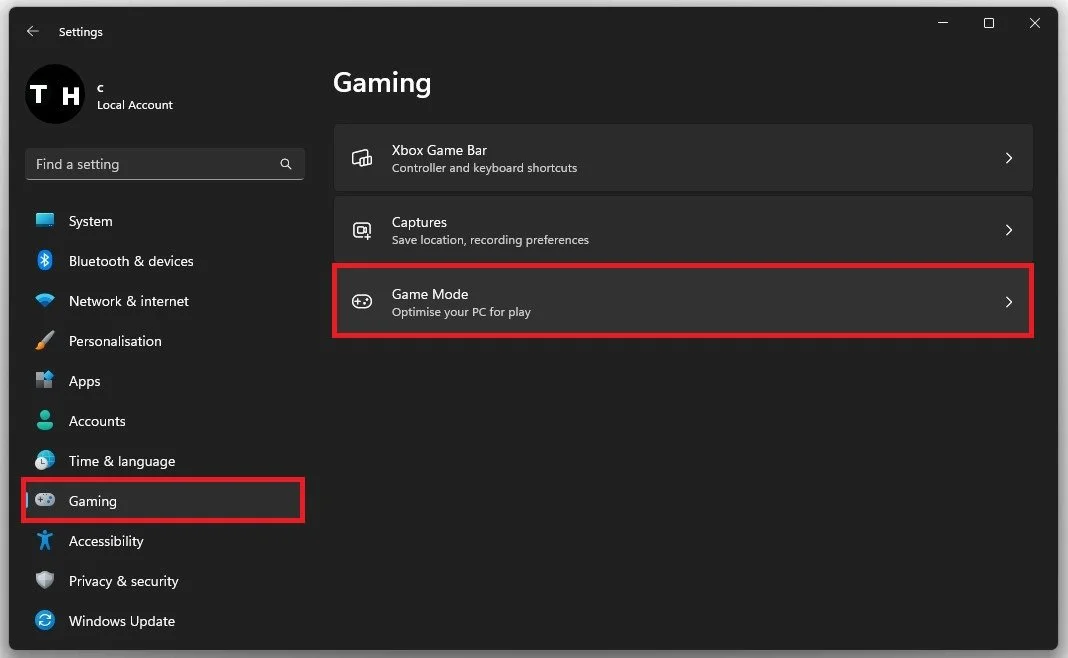Go to Bluetooth & devices
The width and height of the screenshot is (1068, 658).
(x=163, y=261)
